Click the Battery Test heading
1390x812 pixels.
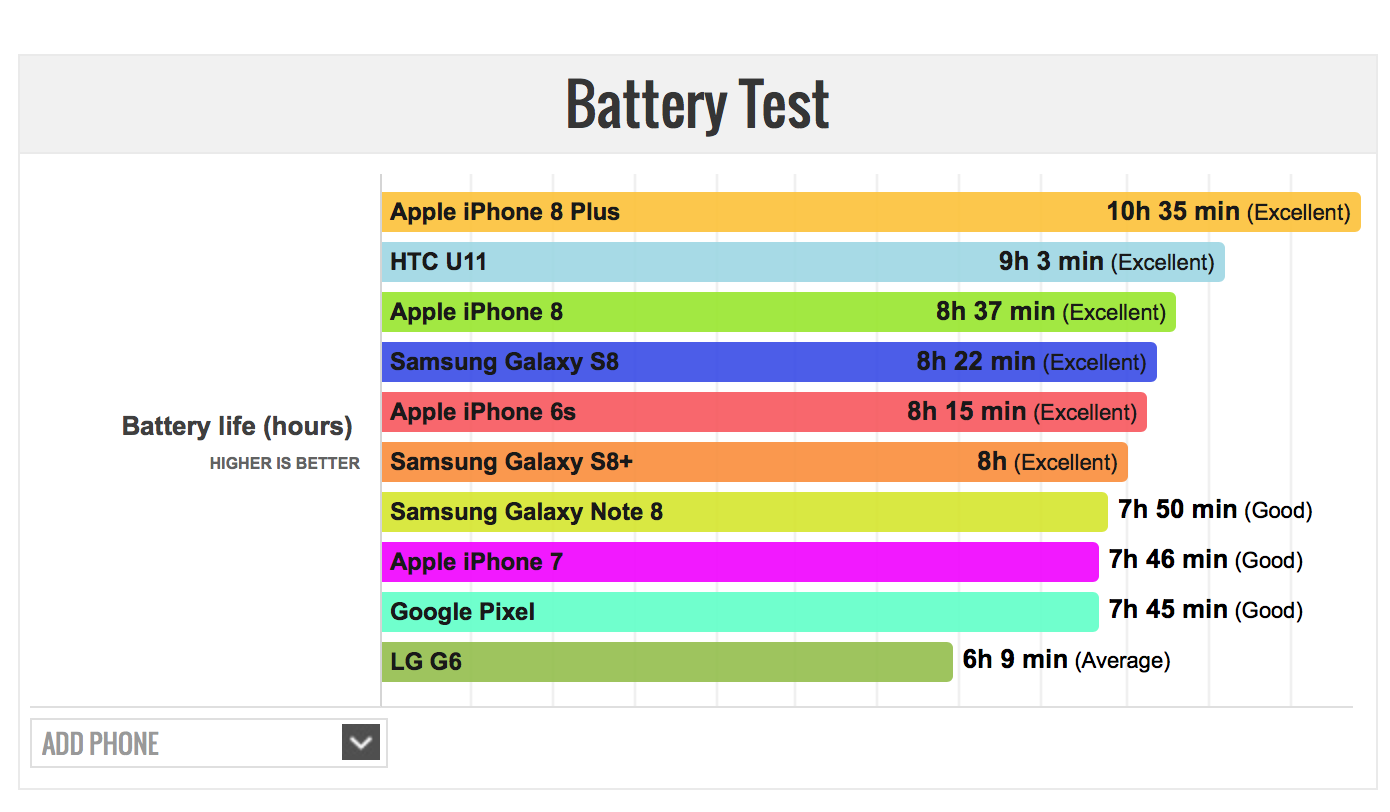[697, 104]
